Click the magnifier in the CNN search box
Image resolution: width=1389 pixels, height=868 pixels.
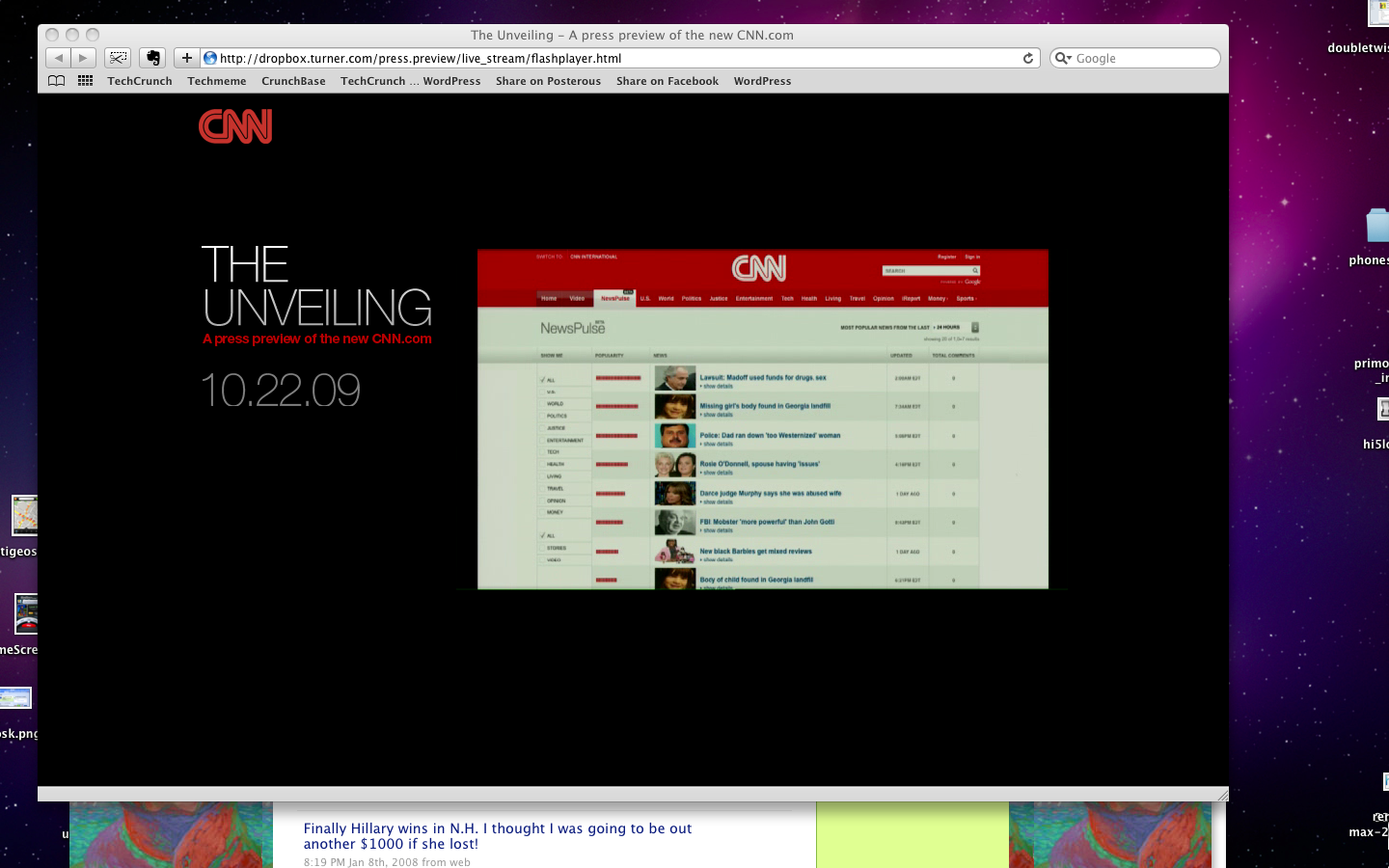click(x=975, y=271)
